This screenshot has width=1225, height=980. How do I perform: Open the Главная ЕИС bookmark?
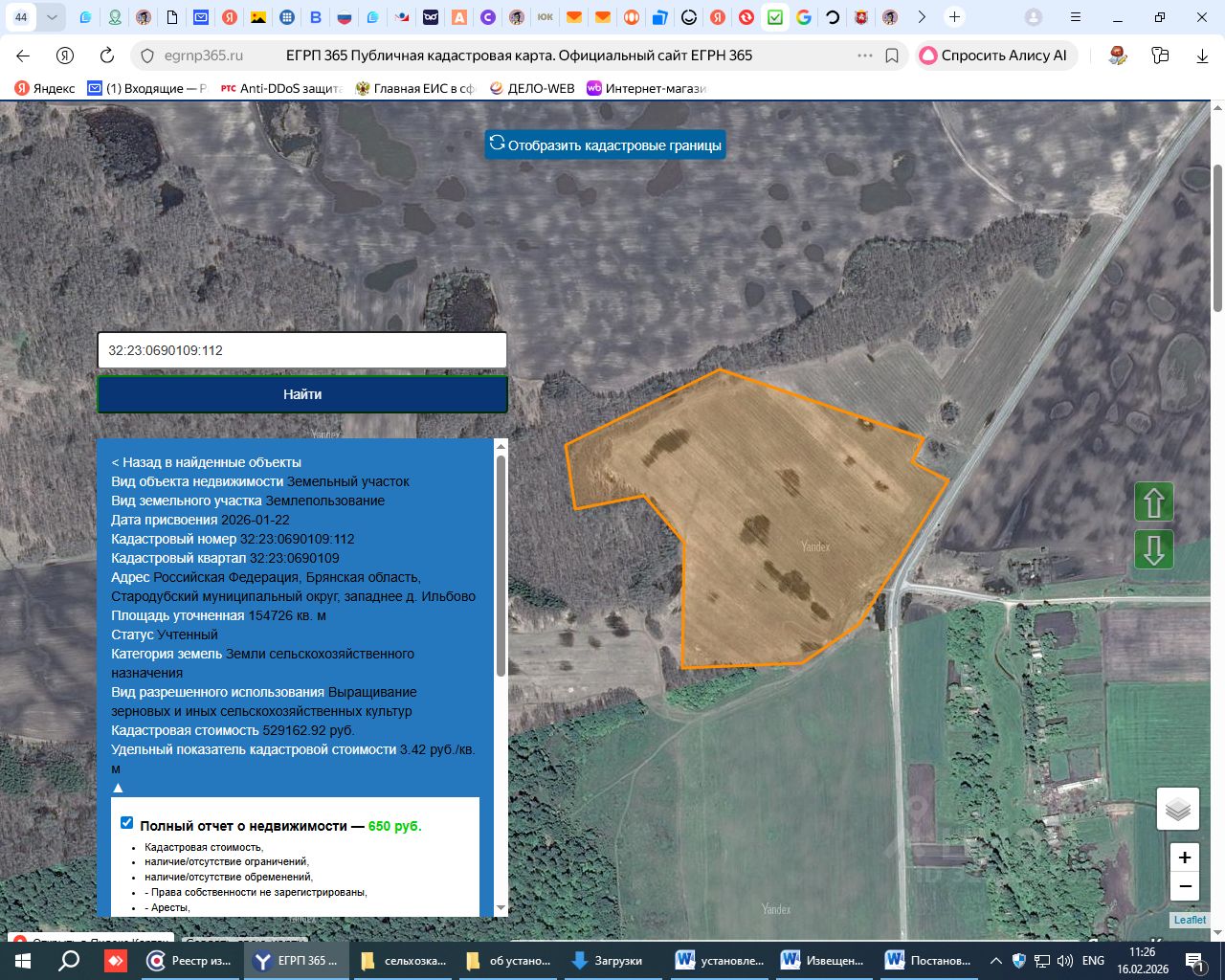coord(415,88)
